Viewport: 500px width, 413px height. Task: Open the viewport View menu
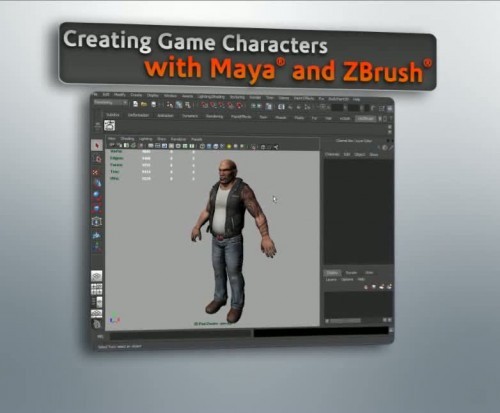click(112, 138)
